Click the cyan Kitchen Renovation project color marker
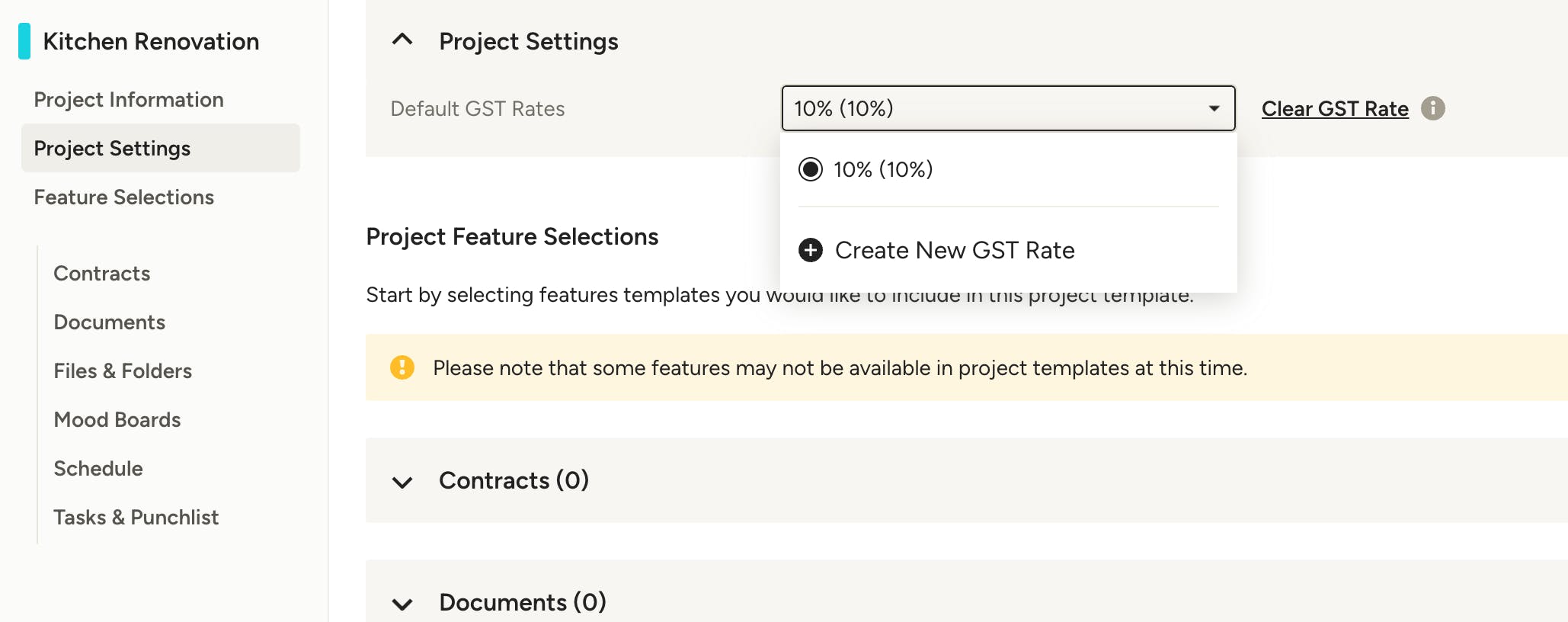Screen dimensions: 1568x622 point(24,41)
